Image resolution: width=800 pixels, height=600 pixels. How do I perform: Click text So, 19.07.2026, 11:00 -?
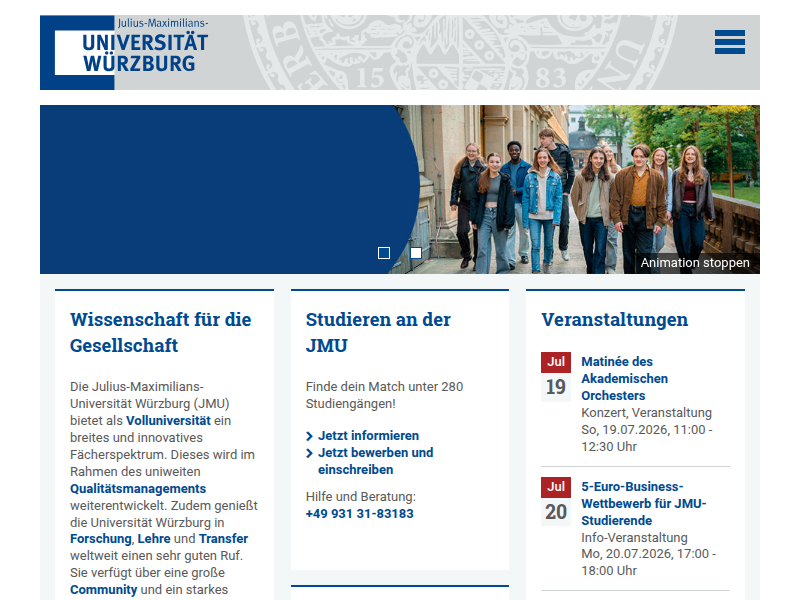pos(647,430)
